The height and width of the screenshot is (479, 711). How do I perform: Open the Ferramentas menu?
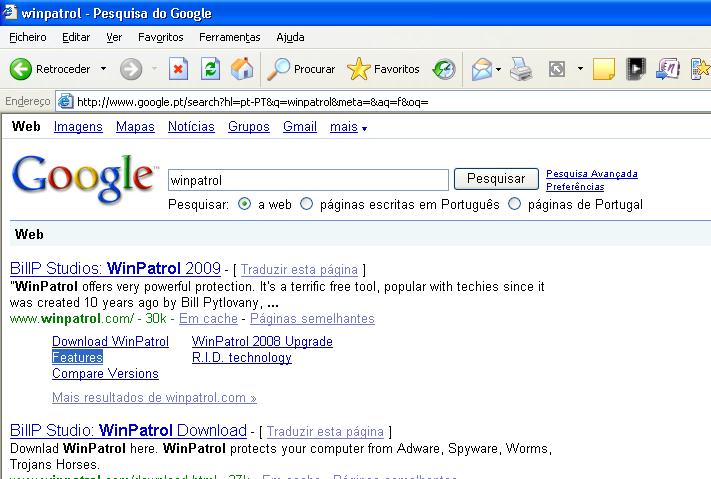[229, 37]
